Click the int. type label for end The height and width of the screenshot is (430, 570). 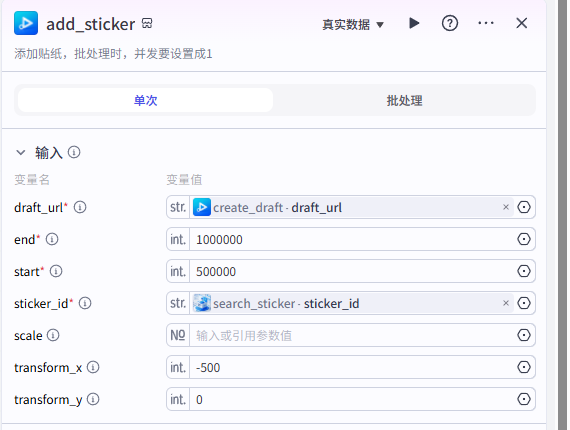(178, 239)
